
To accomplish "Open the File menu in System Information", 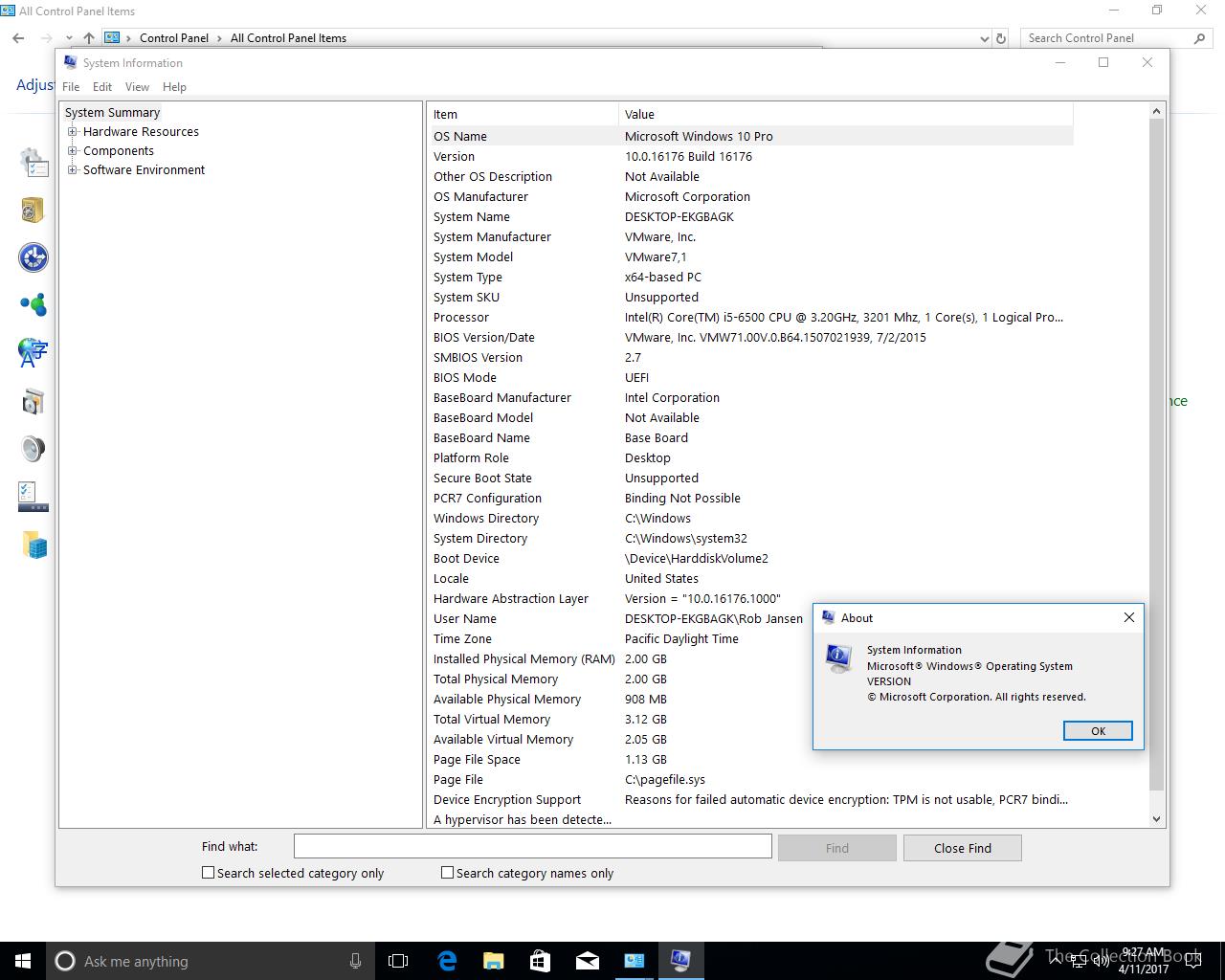I will pos(71,87).
